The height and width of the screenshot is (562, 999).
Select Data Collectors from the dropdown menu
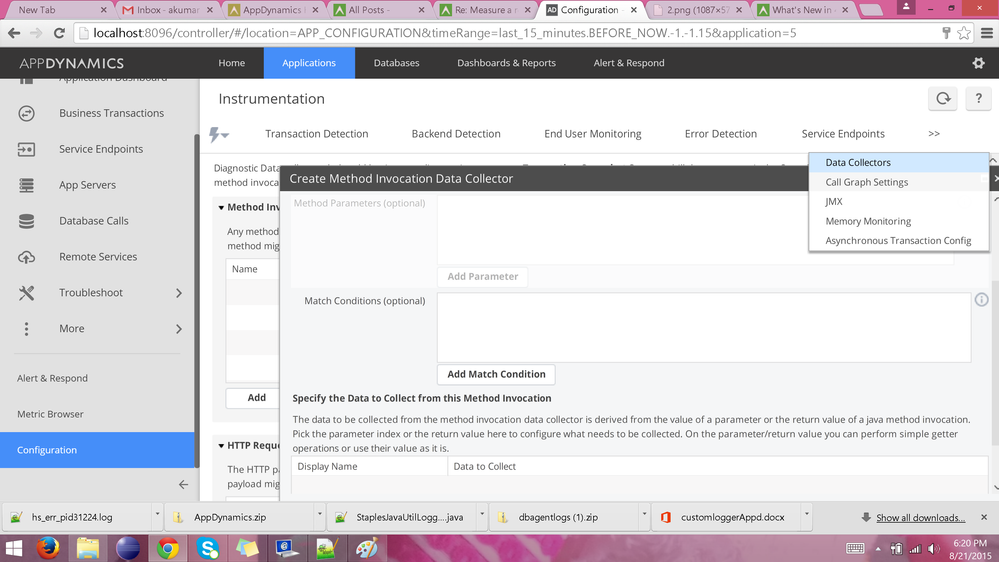pyautogui.click(x=898, y=162)
